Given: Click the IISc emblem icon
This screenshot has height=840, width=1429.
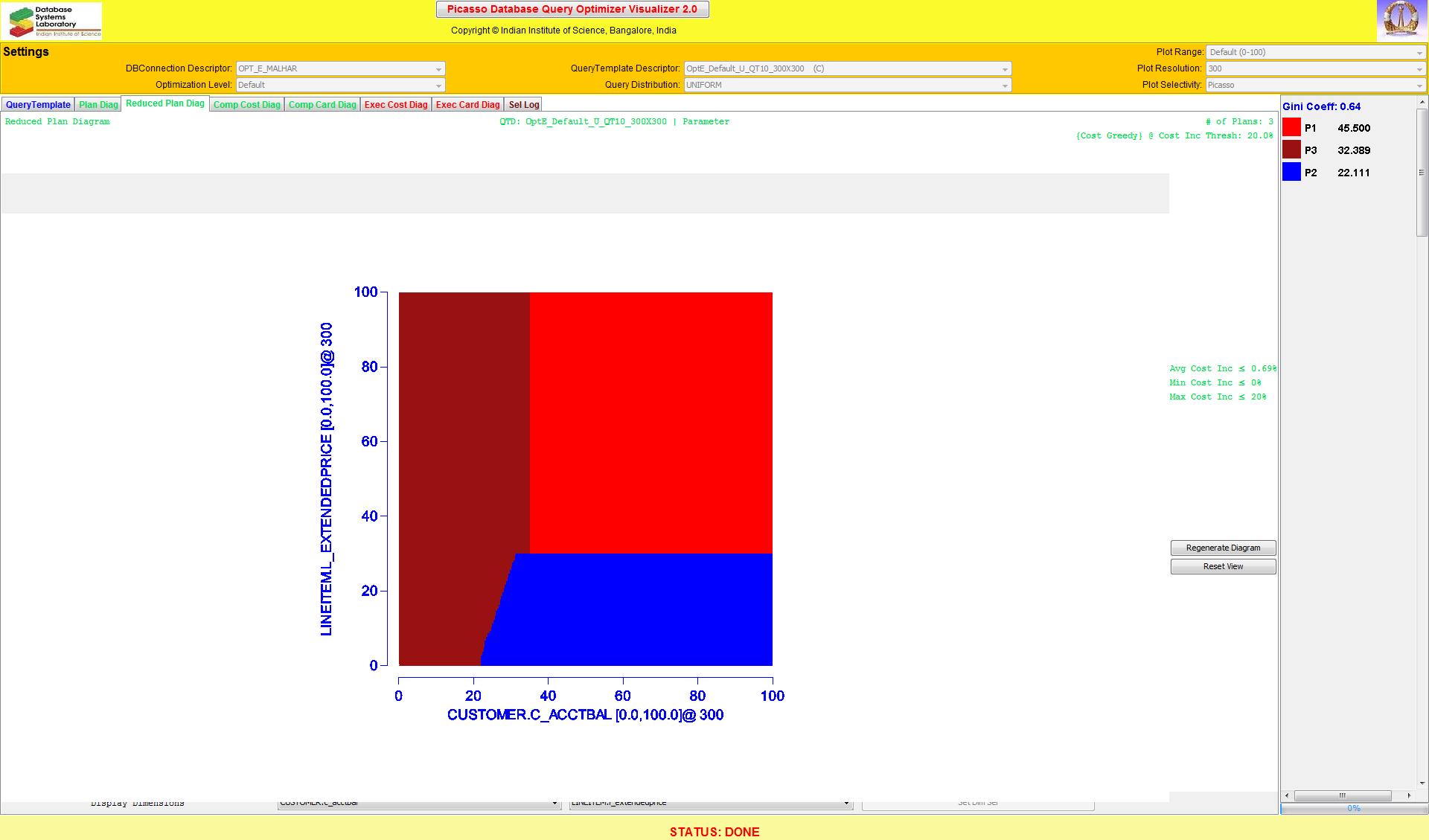Looking at the screenshot, I should pos(1401,21).
